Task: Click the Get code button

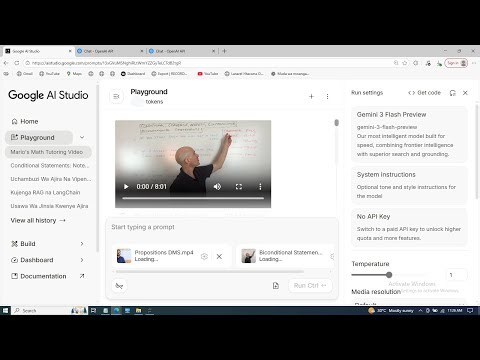Action: point(424,93)
